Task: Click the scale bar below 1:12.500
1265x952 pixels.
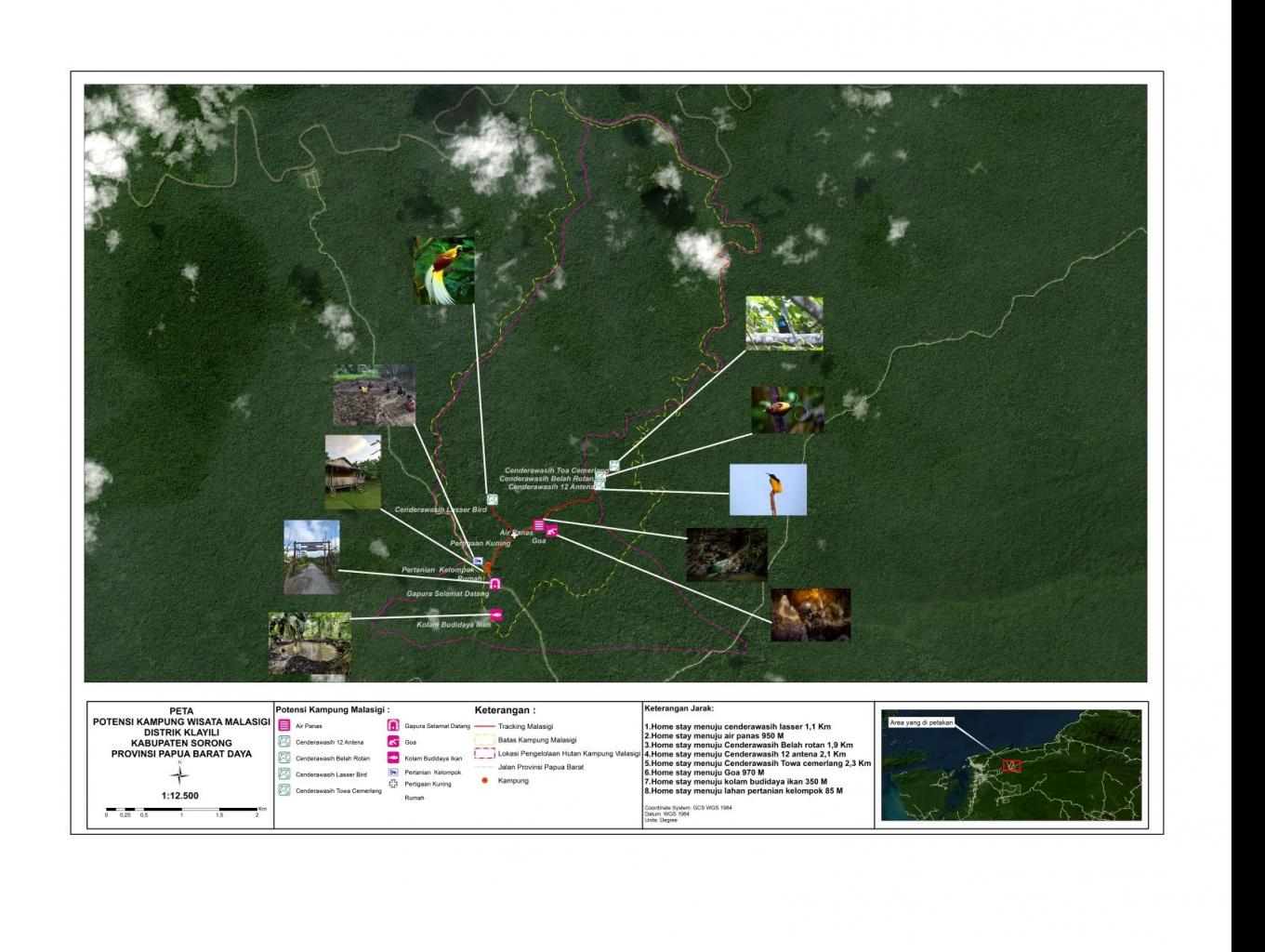Action: 182,810
